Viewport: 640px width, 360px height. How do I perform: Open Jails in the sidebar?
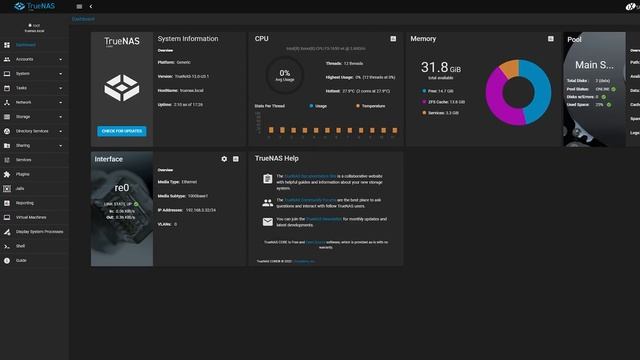pyautogui.click(x=34, y=189)
